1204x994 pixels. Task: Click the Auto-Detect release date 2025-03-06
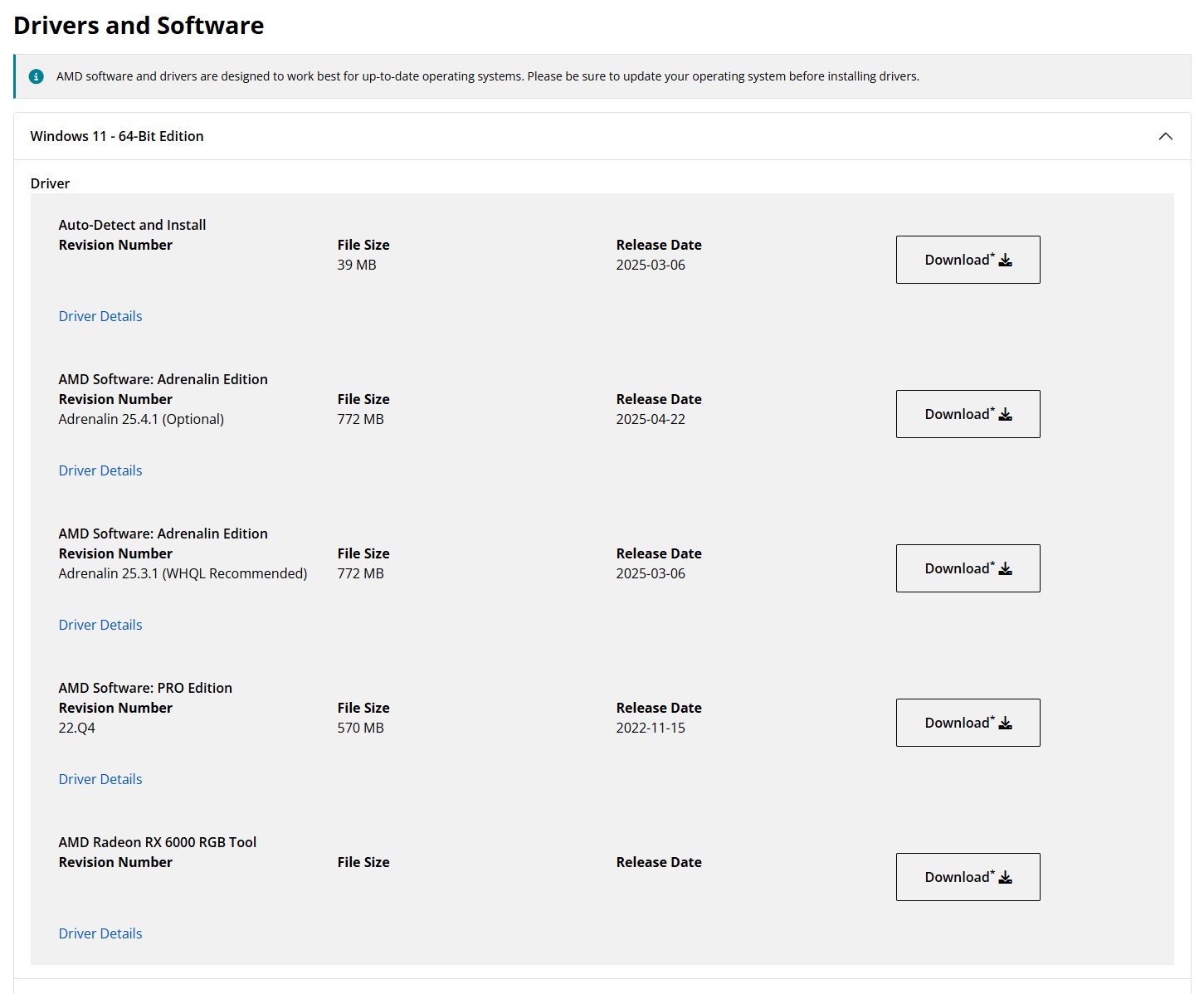coord(651,265)
